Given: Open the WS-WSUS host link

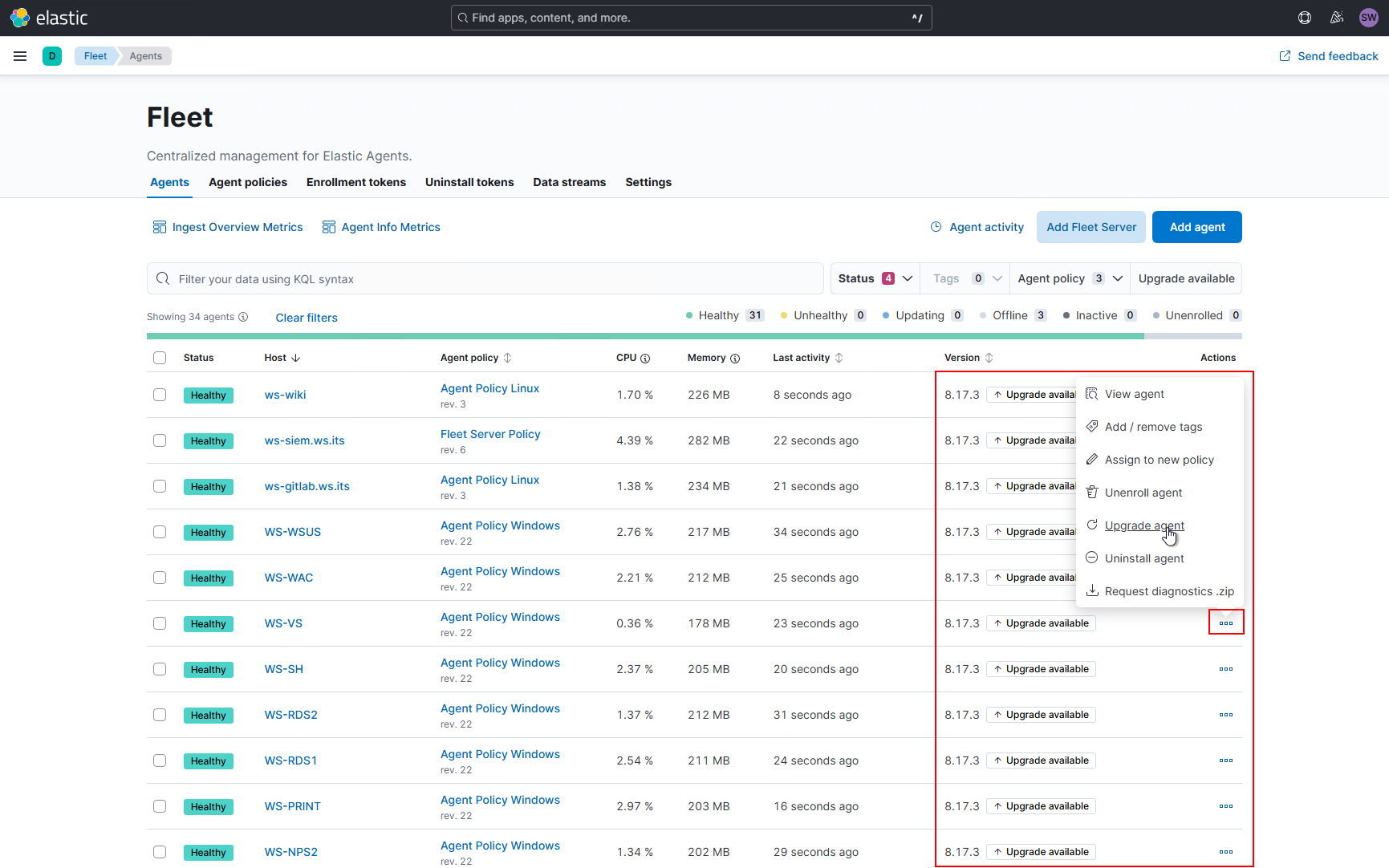Looking at the screenshot, I should (x=293, y=532).
